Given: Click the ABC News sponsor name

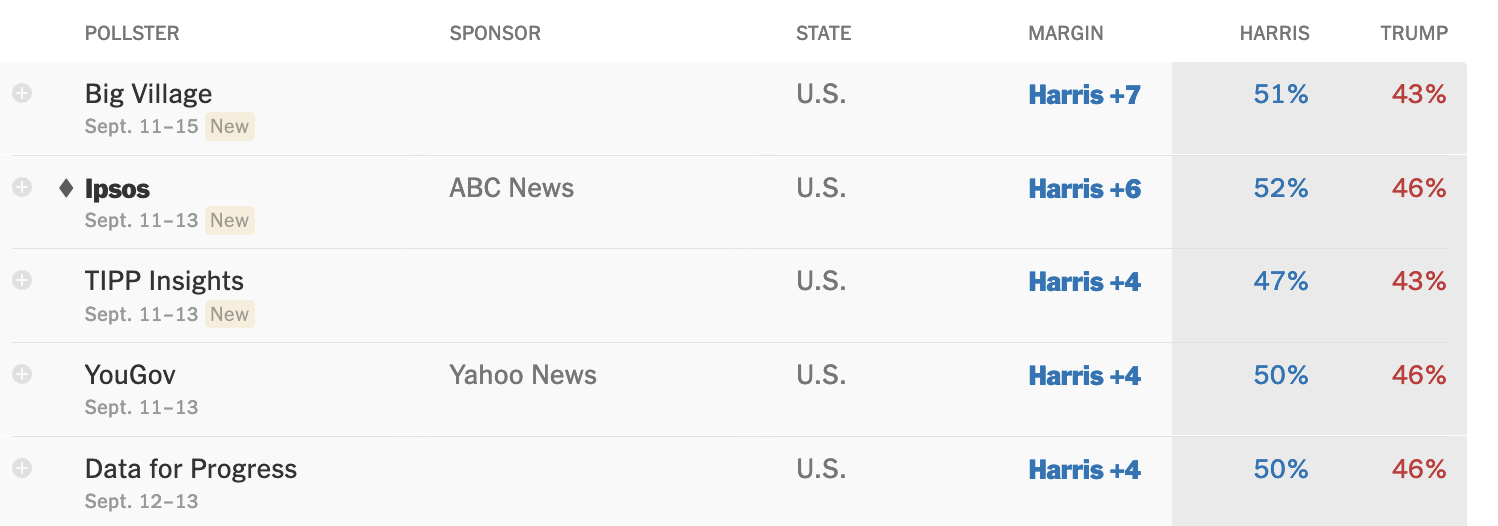Looking at the screenshot, I should (511, 188).
